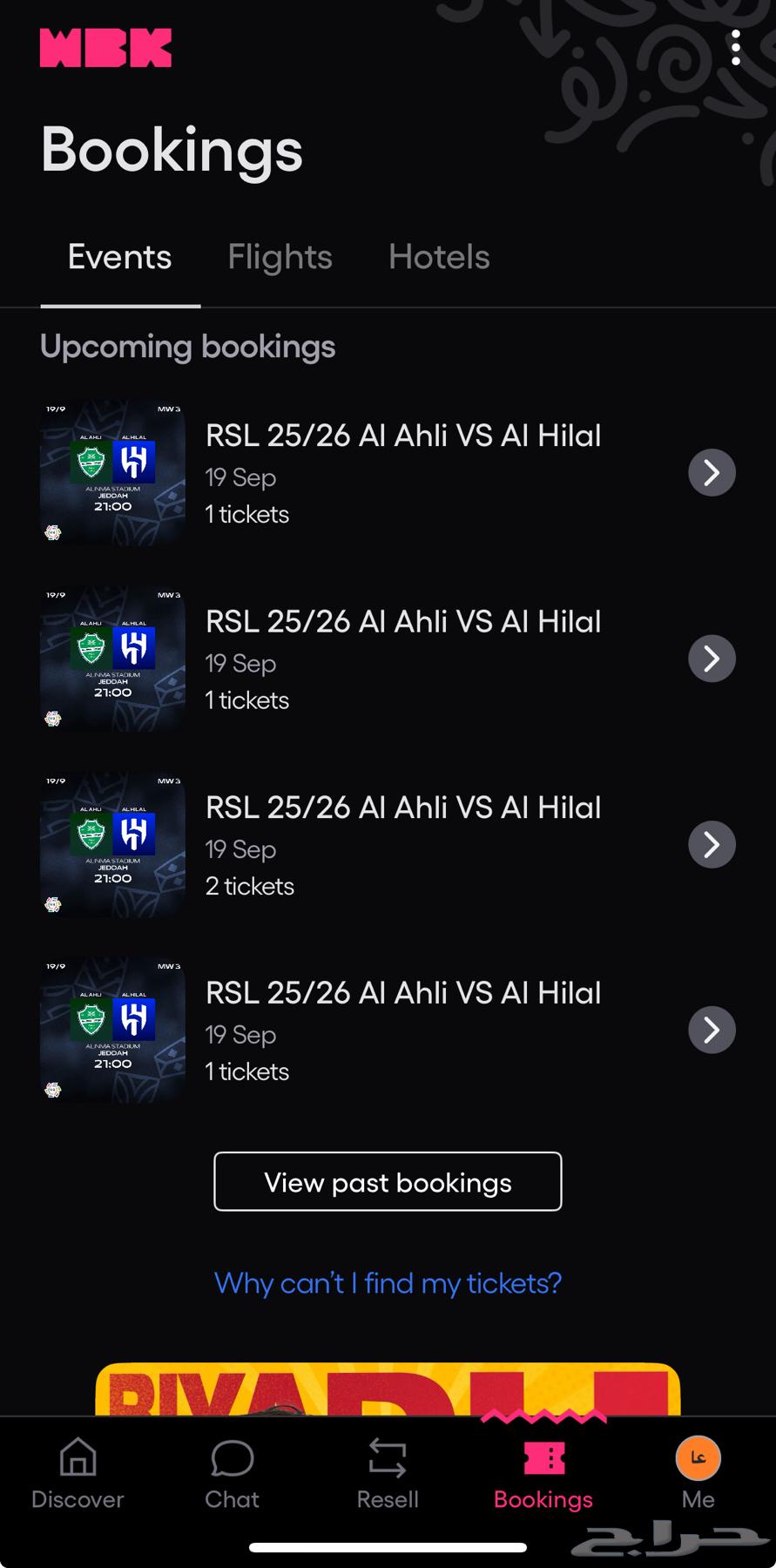Open the Resell arrows icon
The image size is (776, 1568).
coord(388,1458)
